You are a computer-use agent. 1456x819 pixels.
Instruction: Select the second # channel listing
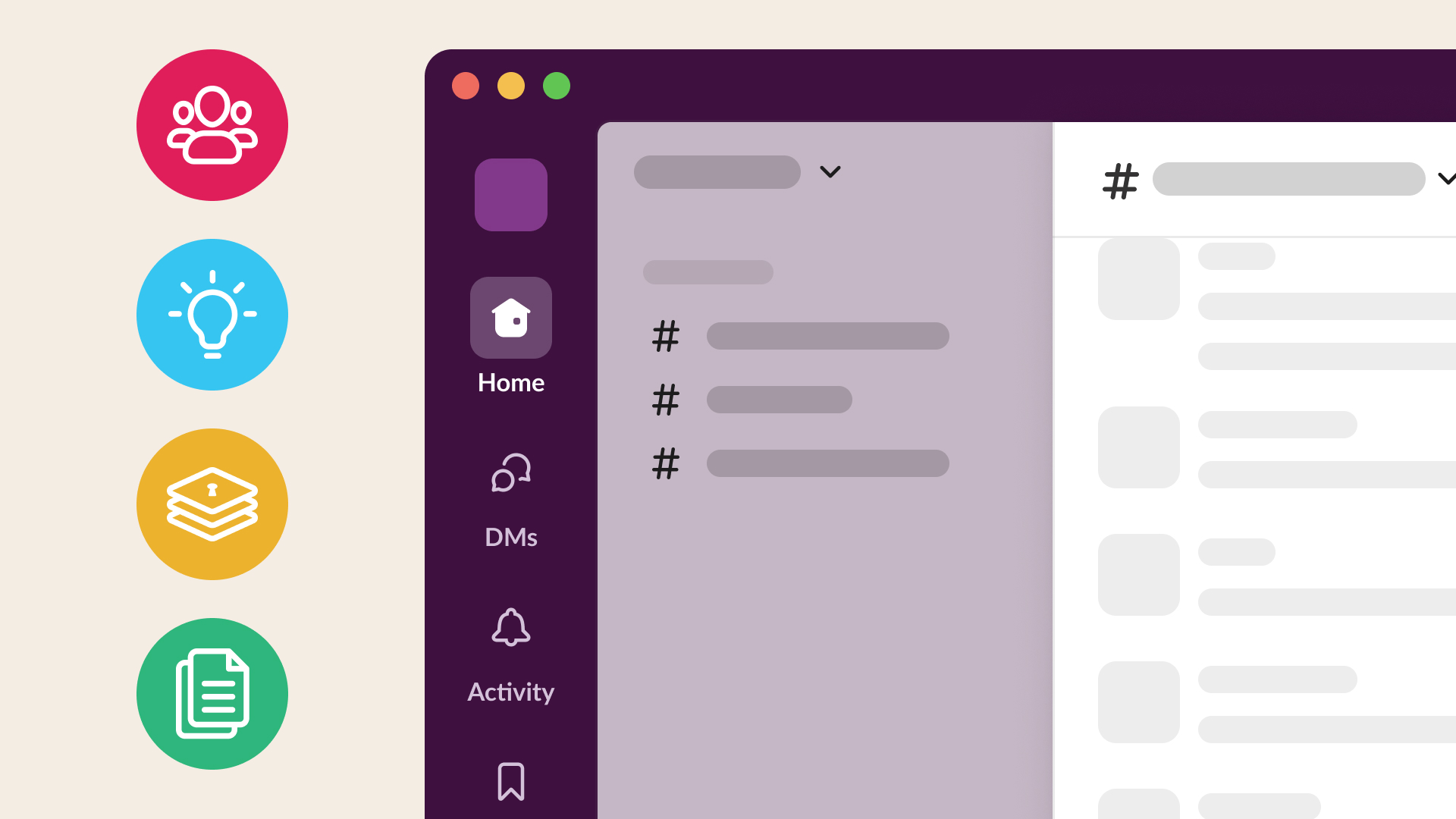[x=779, y=399]
